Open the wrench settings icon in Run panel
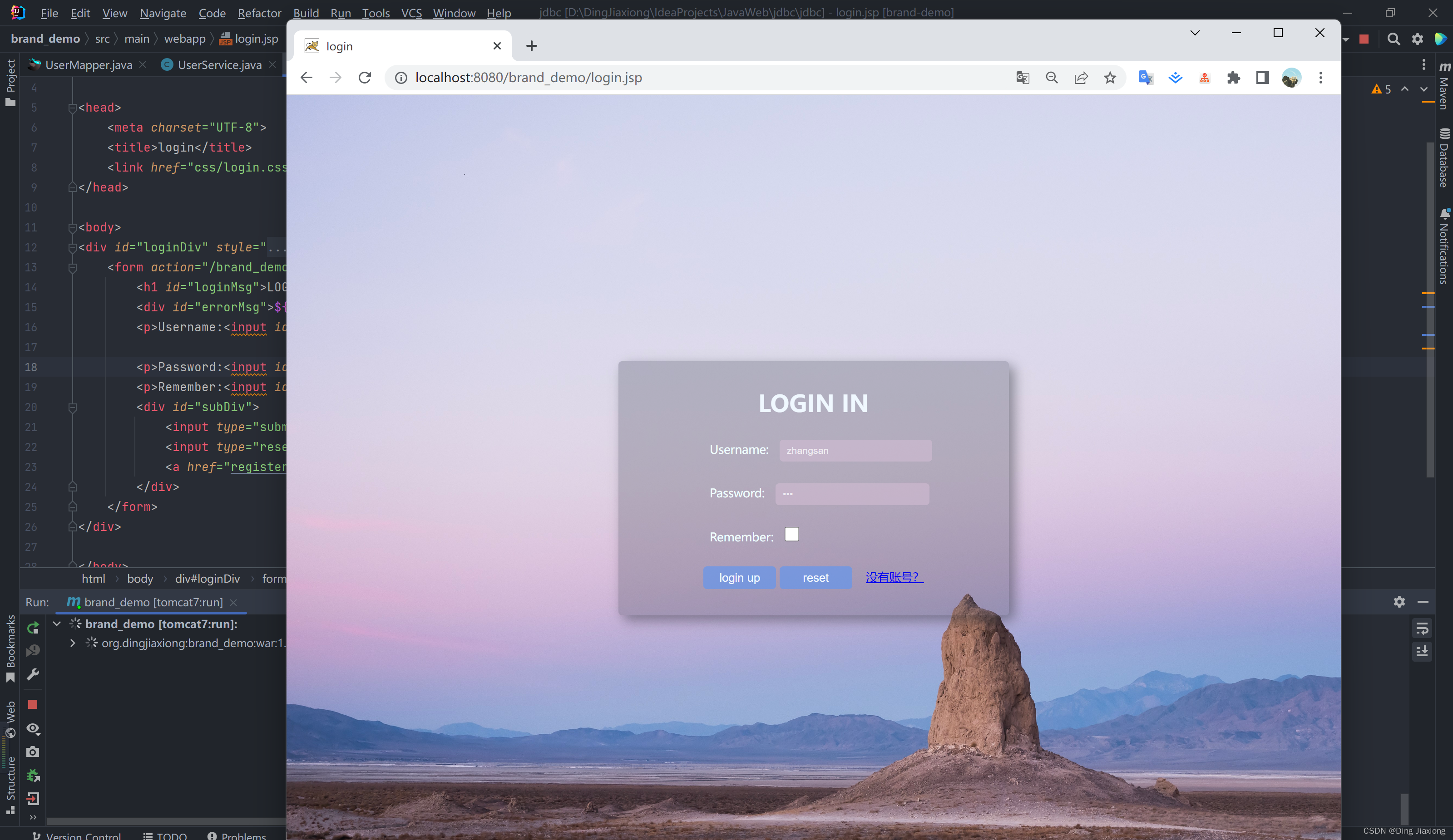Screen dimensions: 1453x840 pyautogui.click(x=33, y=674)
